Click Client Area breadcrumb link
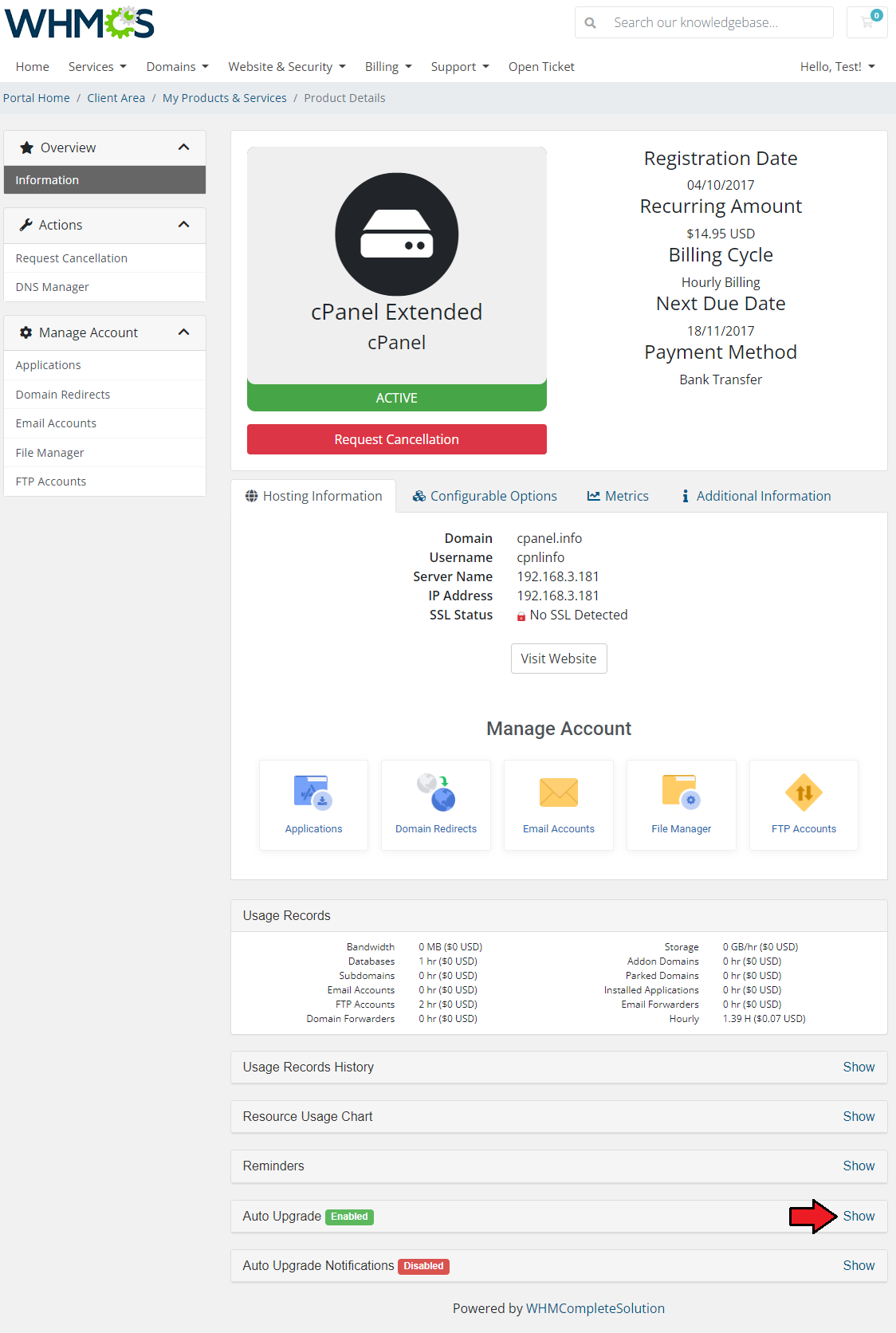 tap(116, 98)
